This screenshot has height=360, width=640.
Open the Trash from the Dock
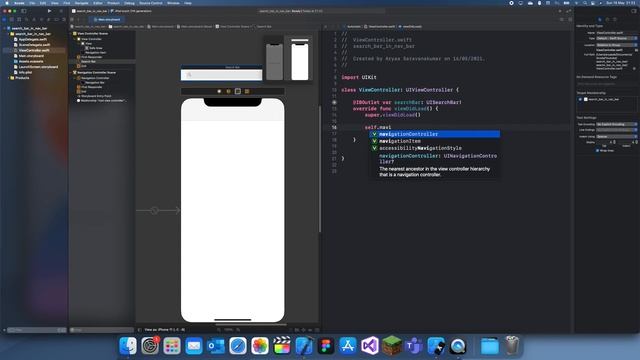[512, 346]
